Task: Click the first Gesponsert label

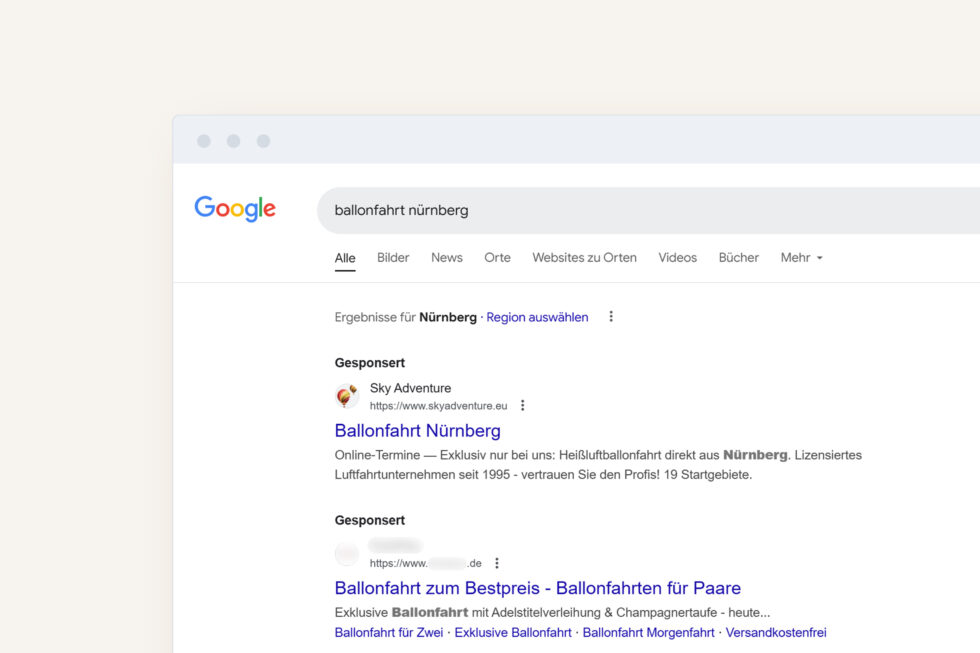Action: click(369, 363)
